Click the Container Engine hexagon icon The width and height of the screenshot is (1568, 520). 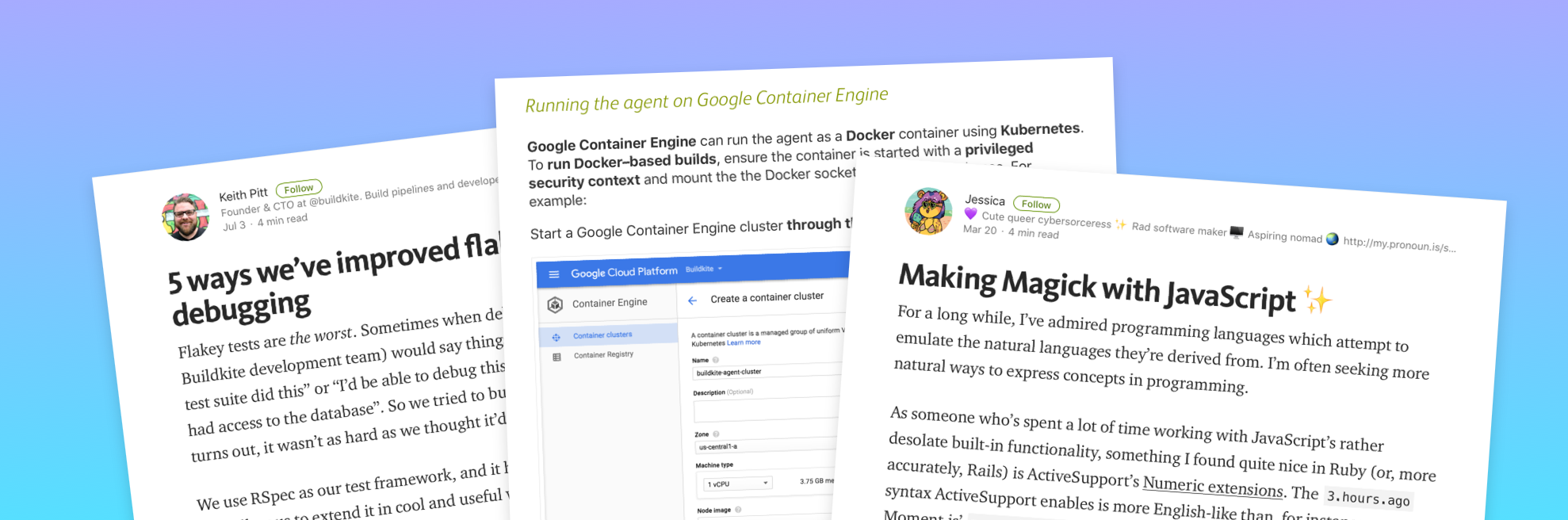[555, 304]
